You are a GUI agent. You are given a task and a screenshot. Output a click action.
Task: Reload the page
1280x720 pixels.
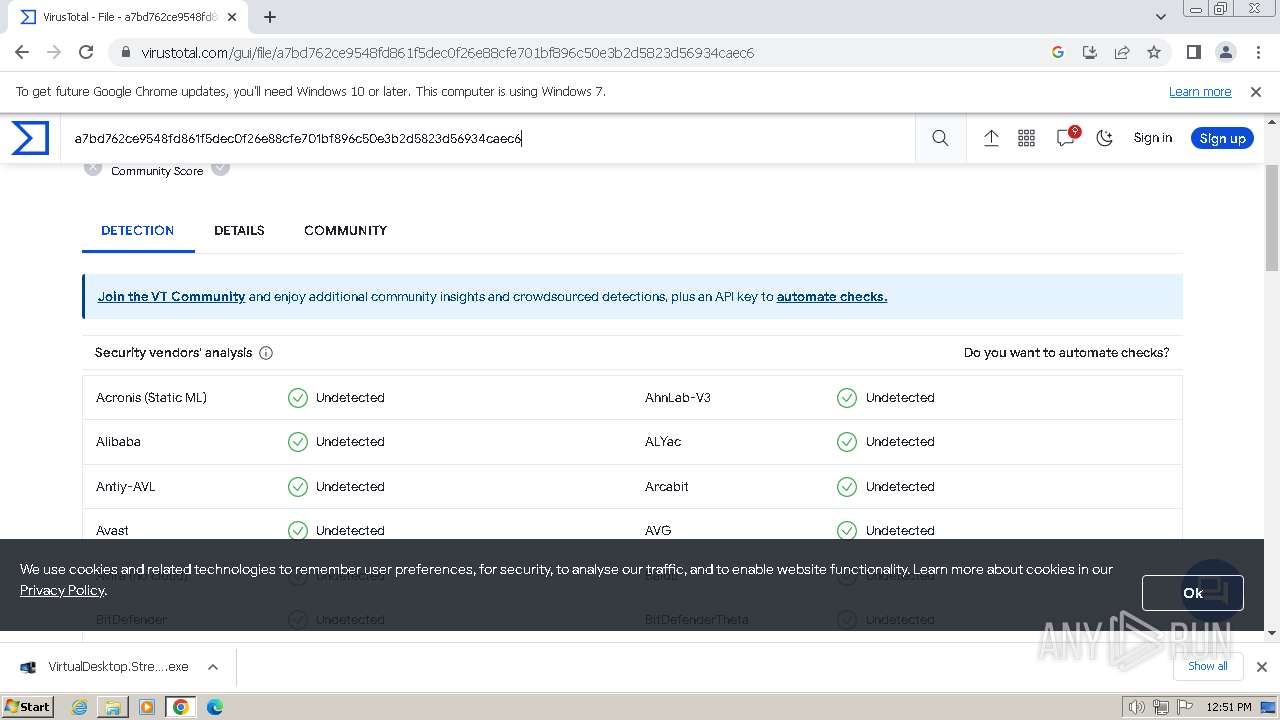pyautogui.click(x=86, y=52)
